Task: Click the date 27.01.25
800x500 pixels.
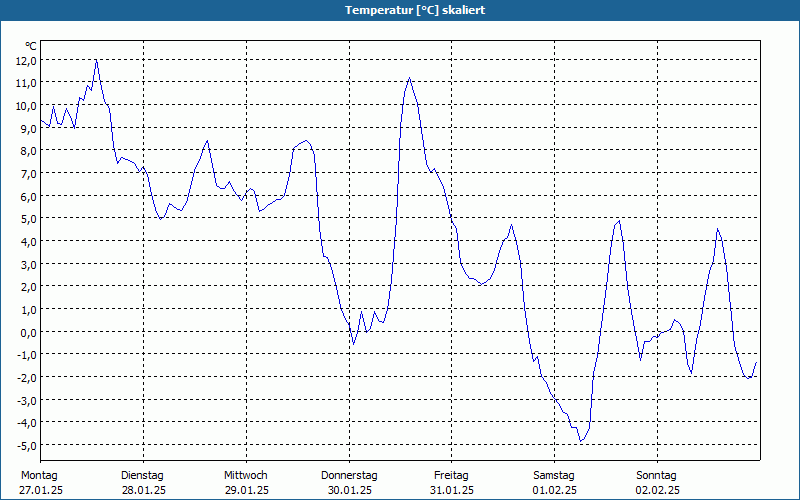Action: (41, 490)
